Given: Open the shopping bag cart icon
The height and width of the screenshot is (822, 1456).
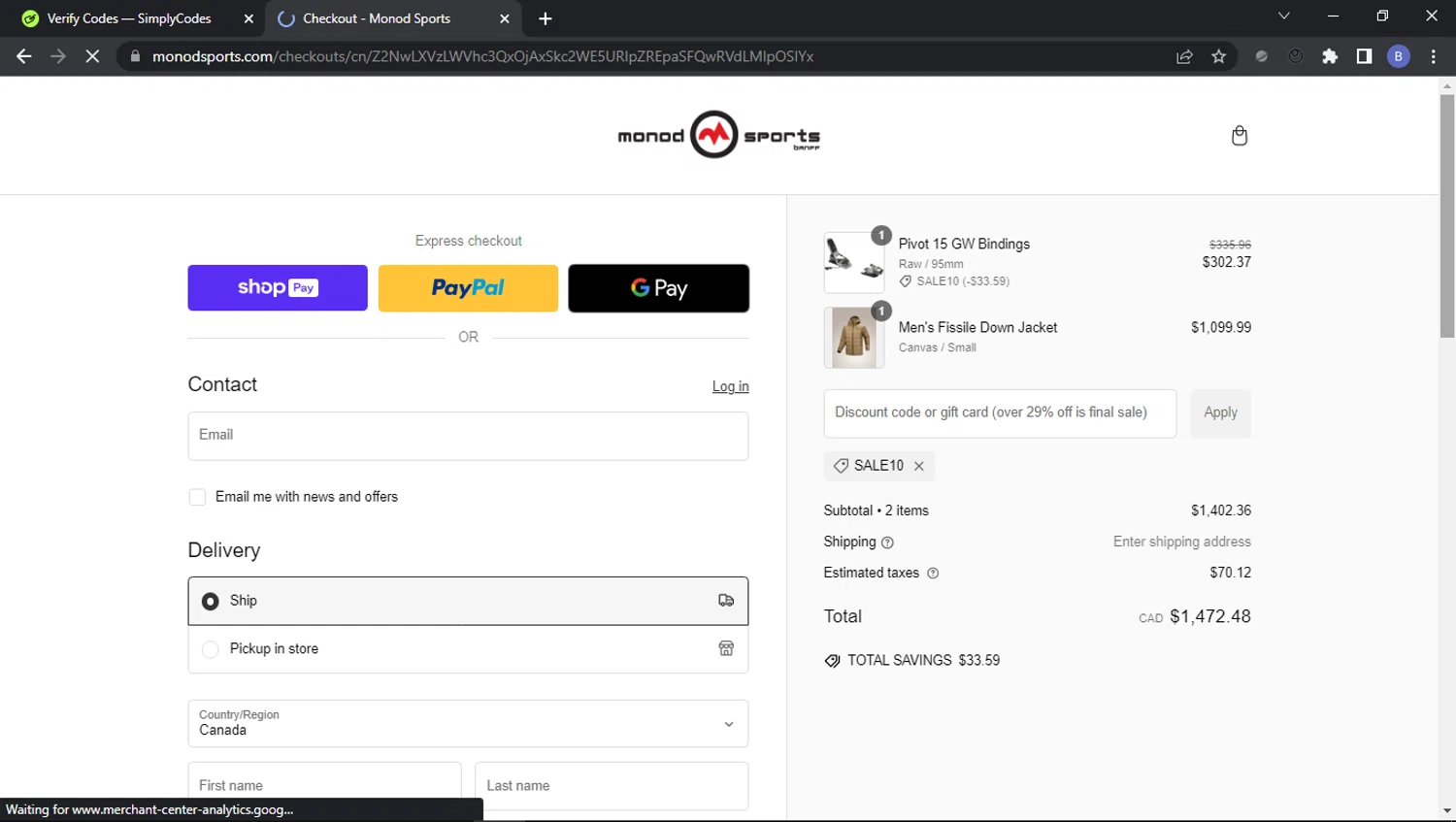Looking at the screenshot, I should tap(1239, 136).
